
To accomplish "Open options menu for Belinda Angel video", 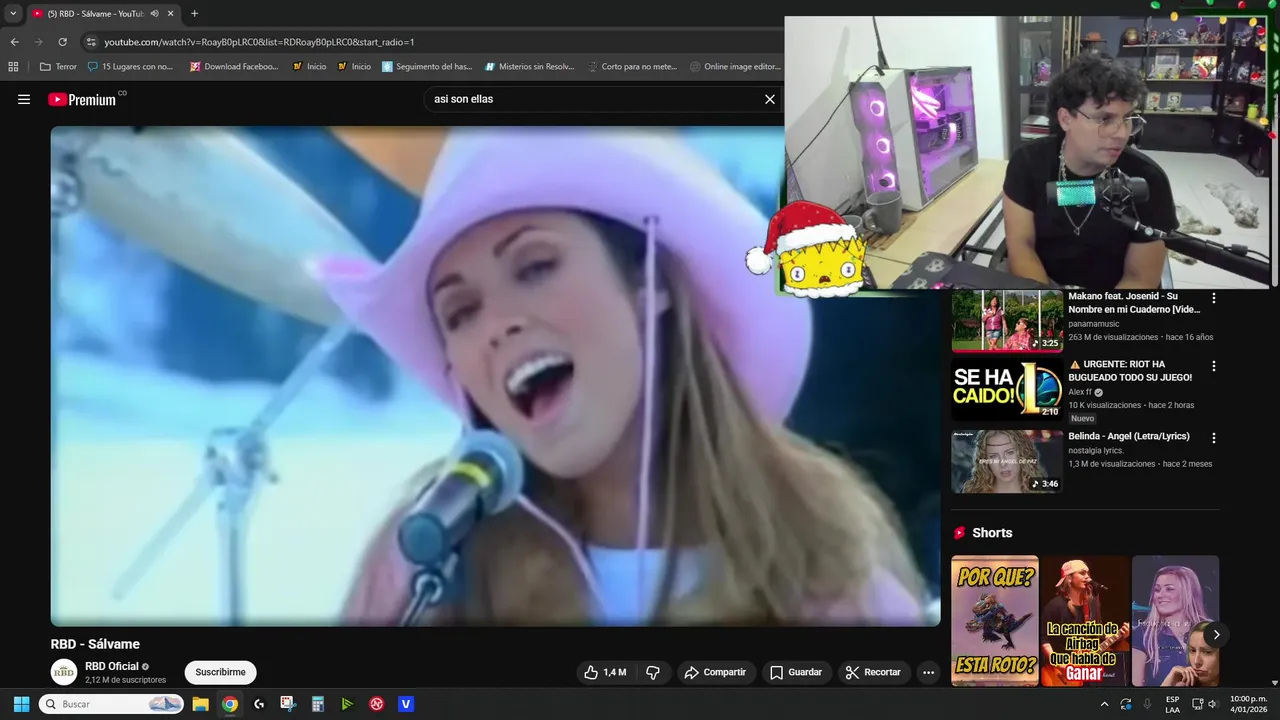I will (1214, 438).
